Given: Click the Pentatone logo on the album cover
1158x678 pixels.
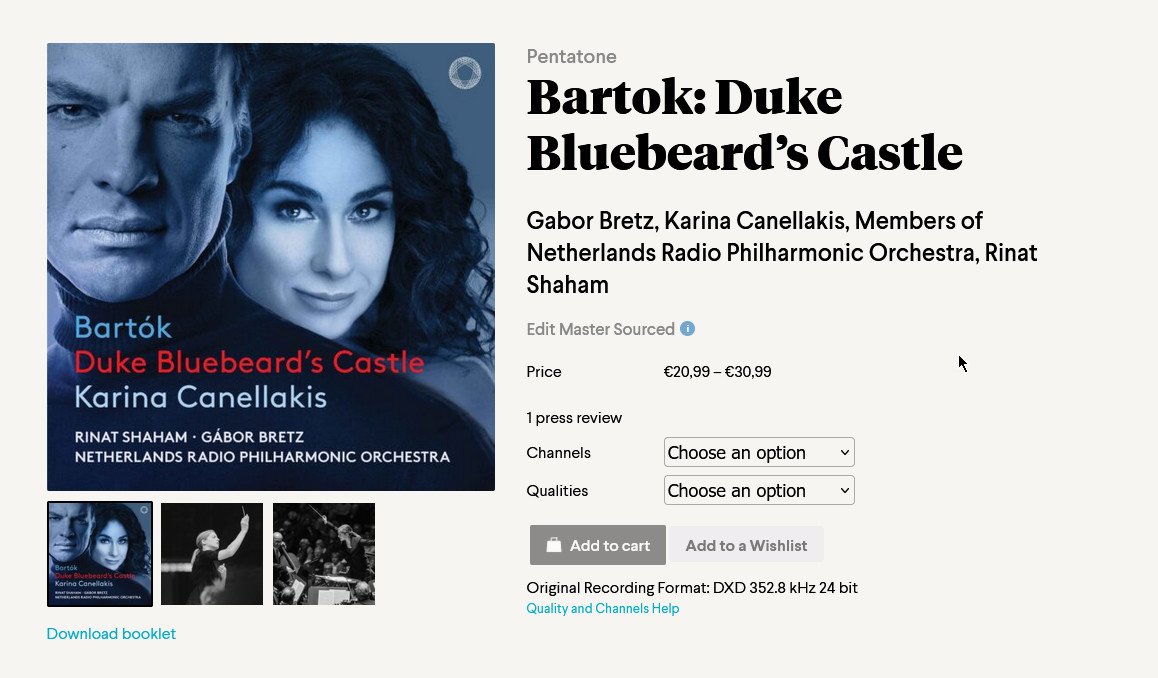Looking at the screenshot, I should (465, 73).
